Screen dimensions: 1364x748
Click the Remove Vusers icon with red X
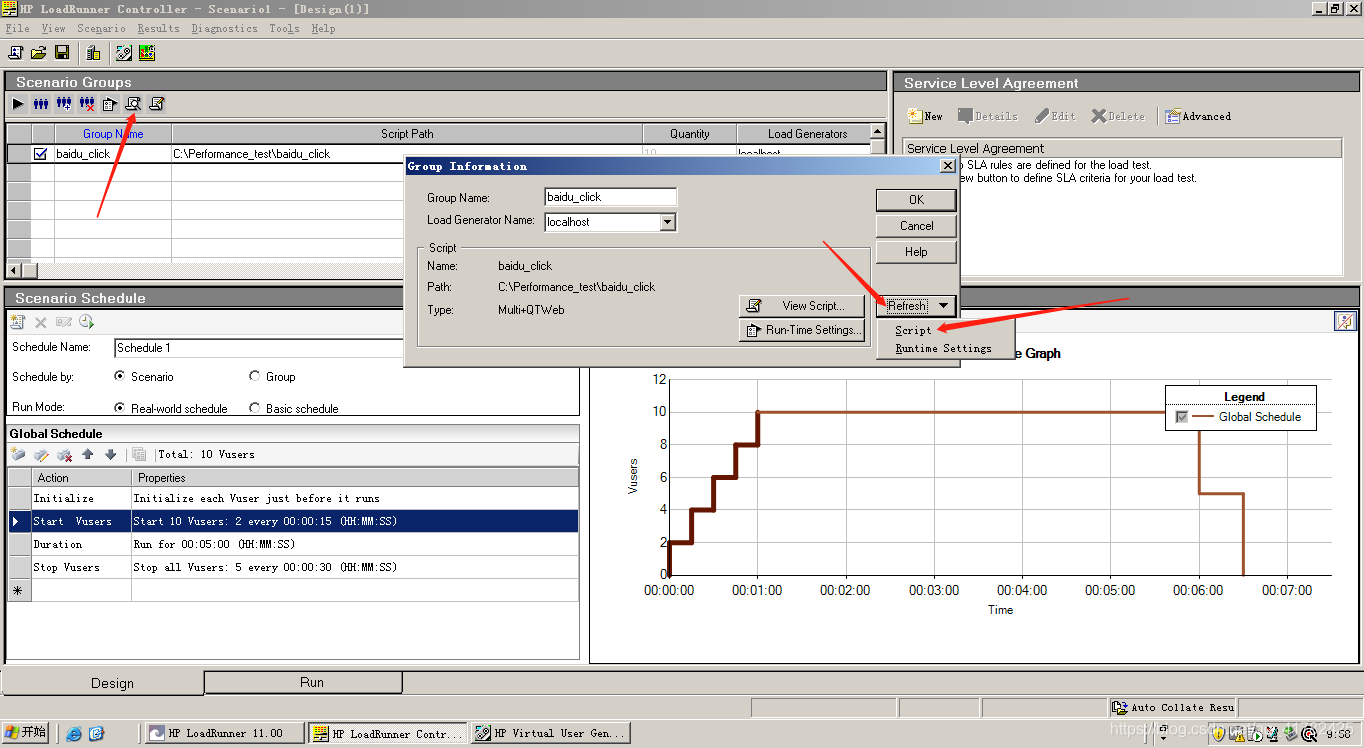(86, 103)
